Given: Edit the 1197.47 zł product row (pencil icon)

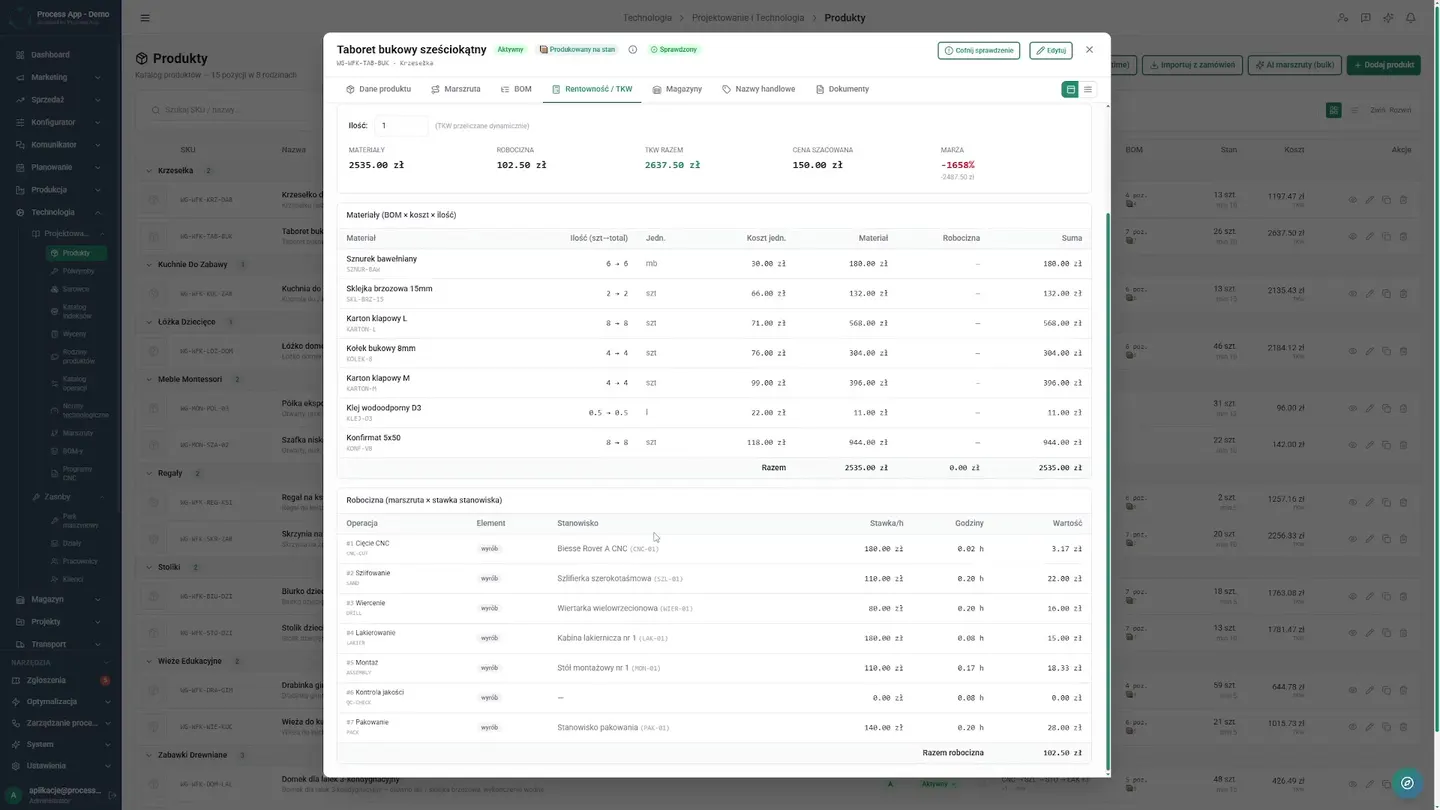Looking at the screenshot, I should (x=1370, y=200).
